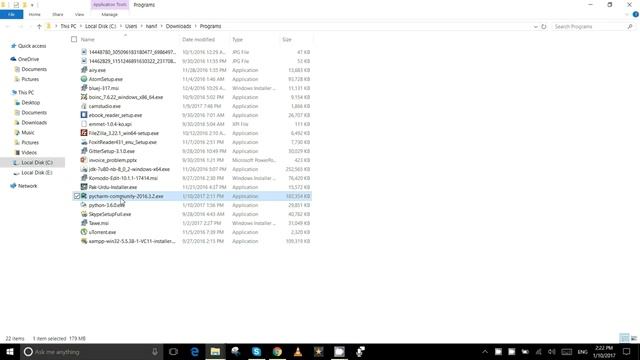Click the Pak-Urdu-Installer.exe file icon
640x360 pixels.
pyautogui.click(x=84, y=187)
